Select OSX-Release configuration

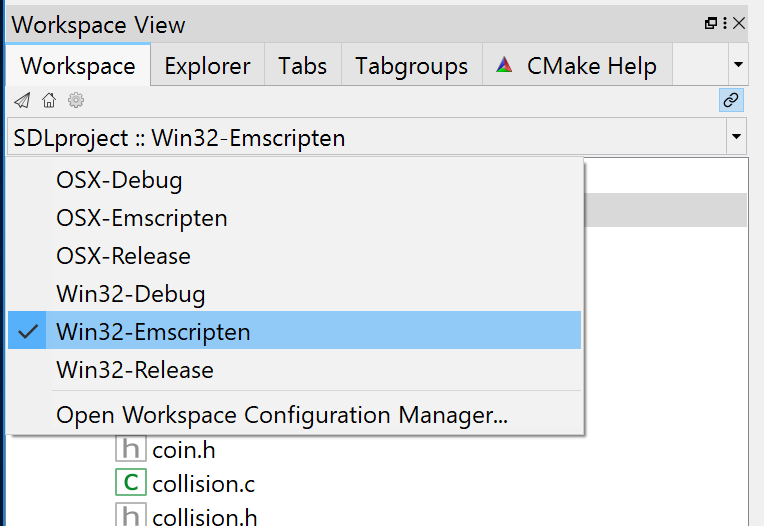point(294,256)
